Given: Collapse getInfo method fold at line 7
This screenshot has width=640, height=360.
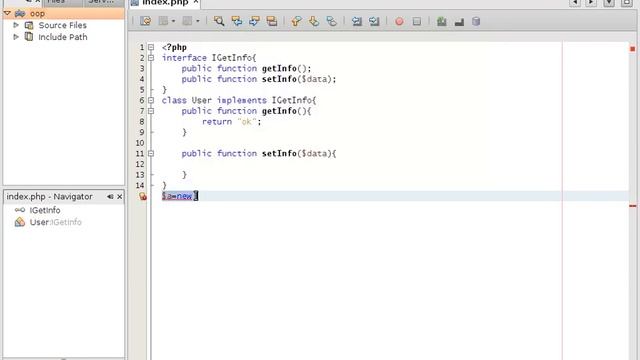Looking at the screenshot, I should pyautogui.click(x=151, y=111).
